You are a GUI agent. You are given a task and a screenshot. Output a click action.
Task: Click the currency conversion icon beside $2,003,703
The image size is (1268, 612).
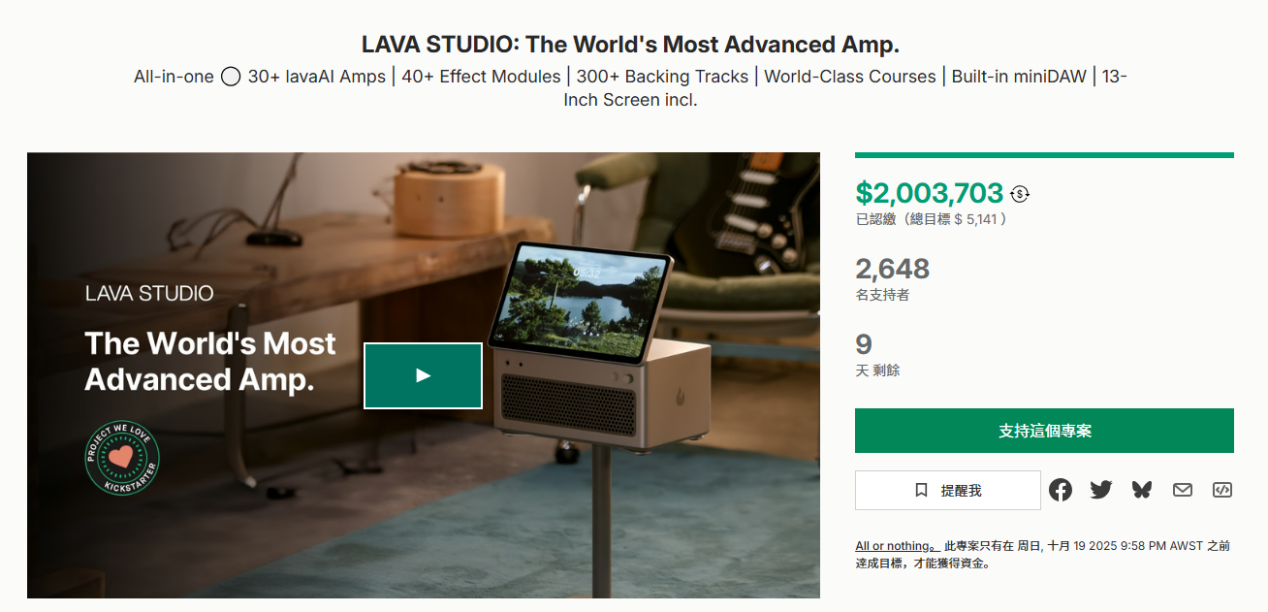1019,194
